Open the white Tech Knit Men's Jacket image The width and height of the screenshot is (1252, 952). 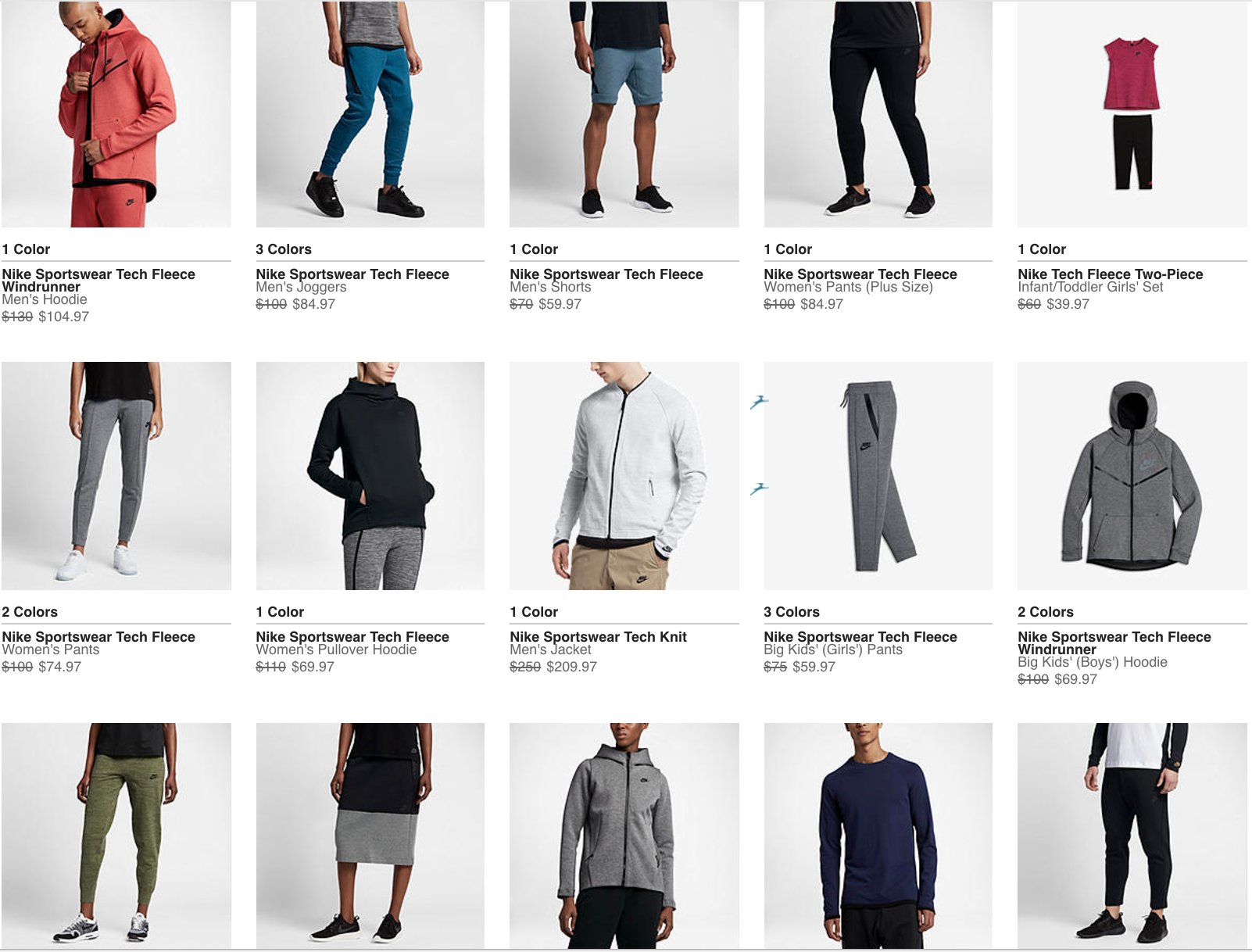624,475
